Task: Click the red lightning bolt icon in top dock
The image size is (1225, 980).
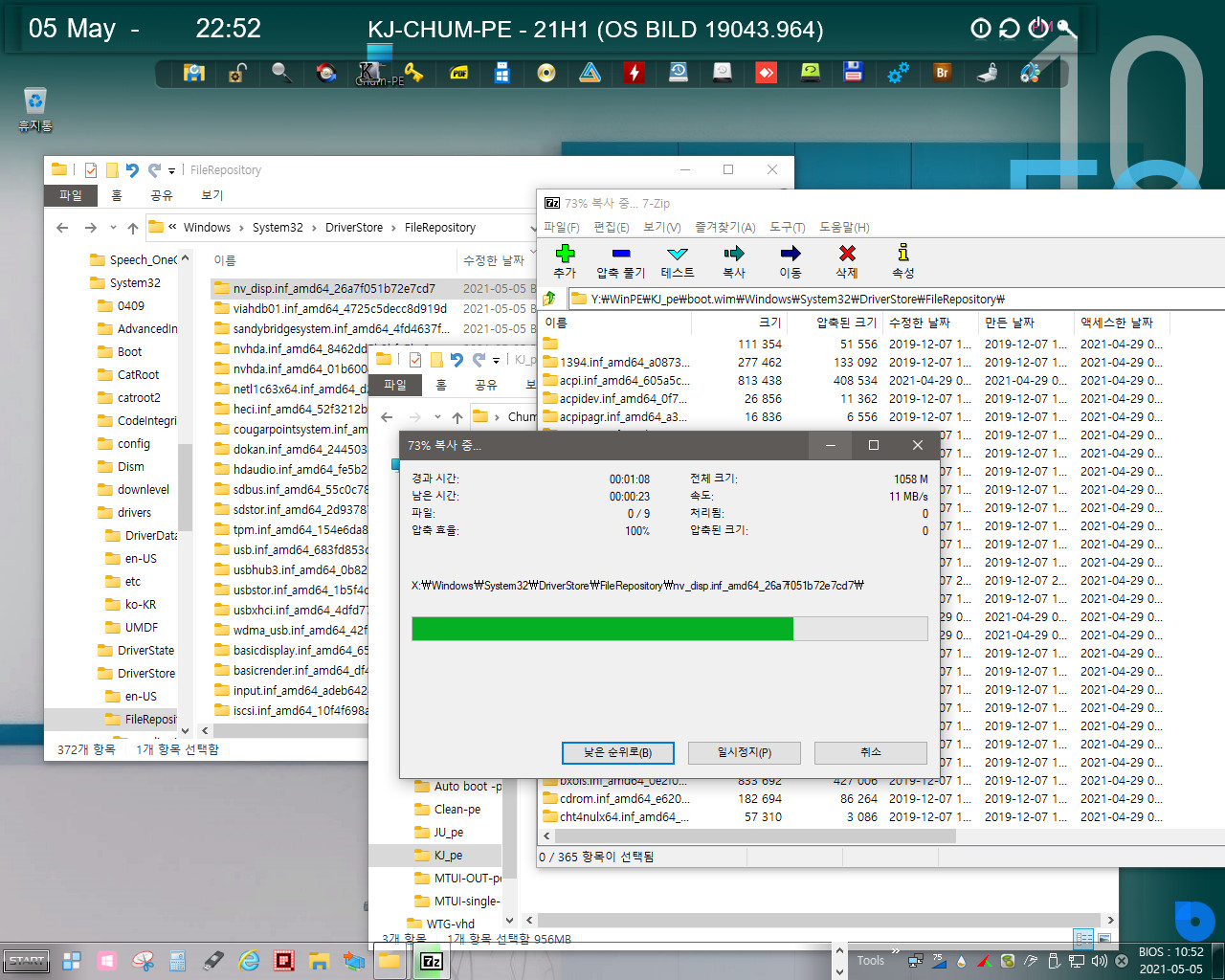Action: coord(634,73)
